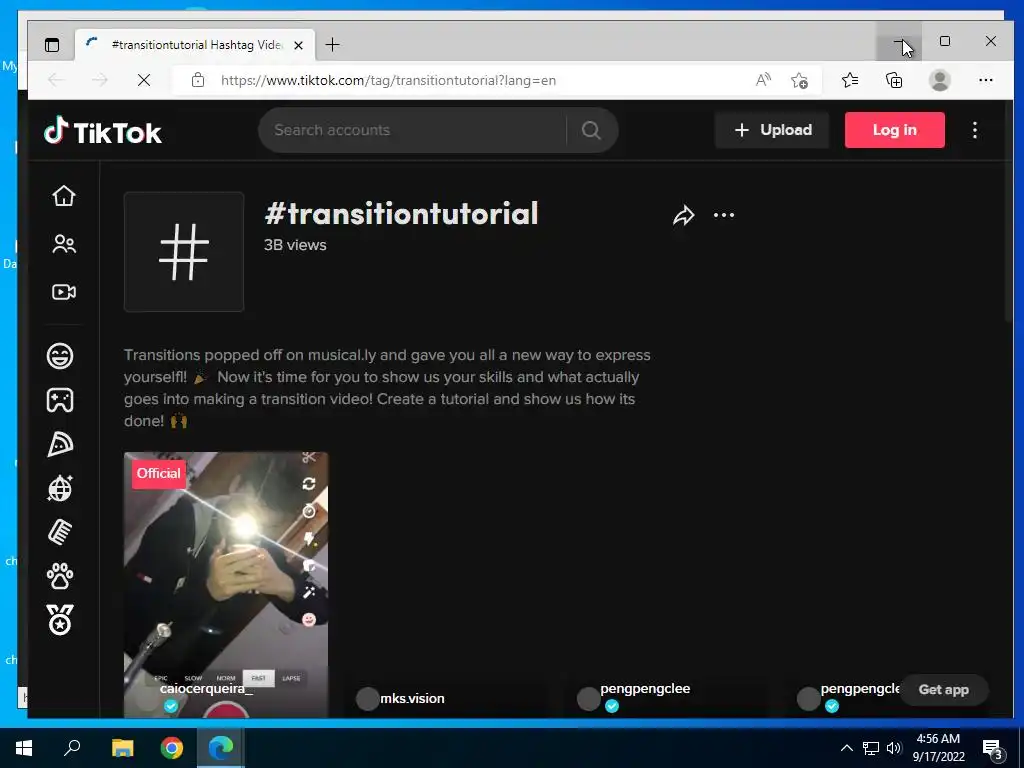Open File Explorer from taskbar
1024x768 pixels.
(122, 748)
